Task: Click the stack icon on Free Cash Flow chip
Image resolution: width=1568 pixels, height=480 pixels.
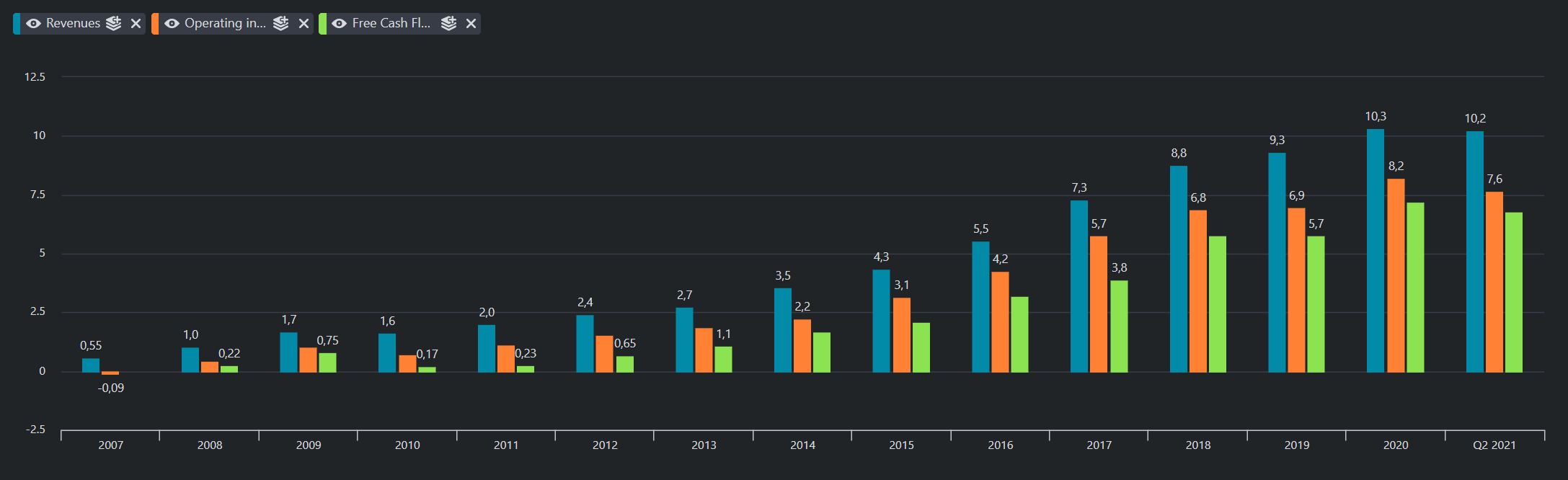Action: tap(449, 24)
